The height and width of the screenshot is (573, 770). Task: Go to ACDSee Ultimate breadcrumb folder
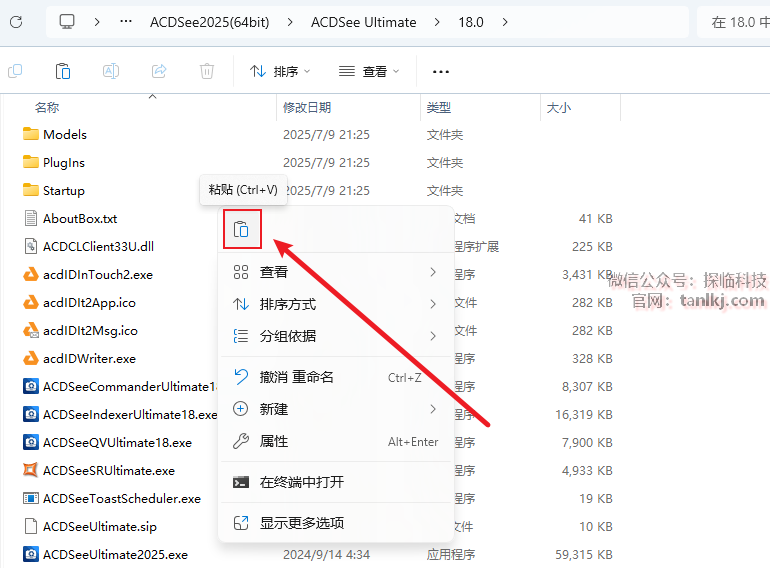click(363, 22)
